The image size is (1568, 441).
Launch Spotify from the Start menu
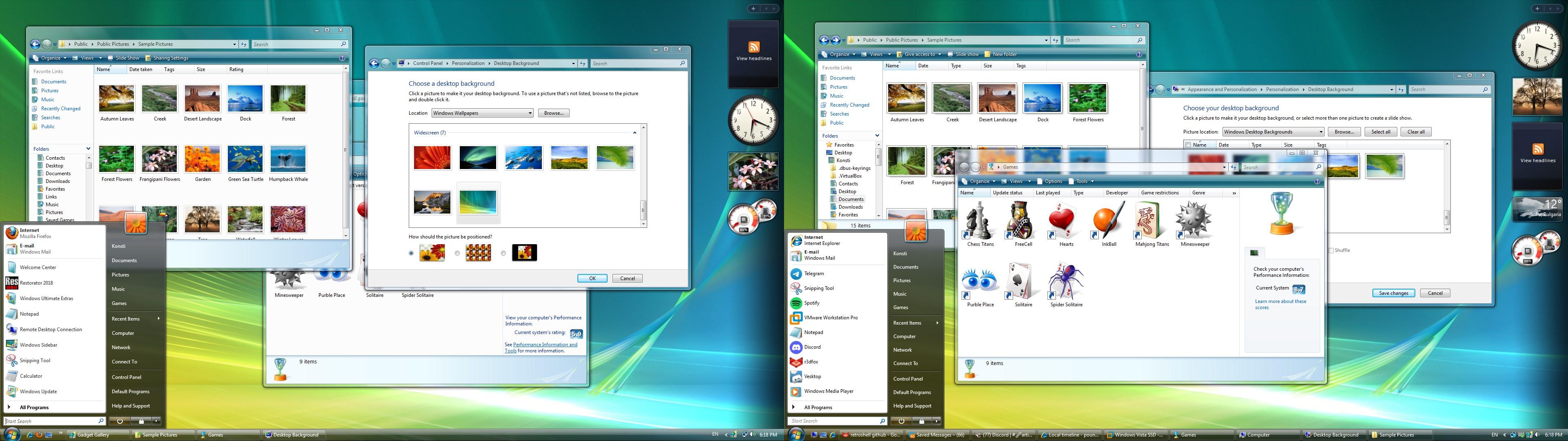[x=811, y=303]
